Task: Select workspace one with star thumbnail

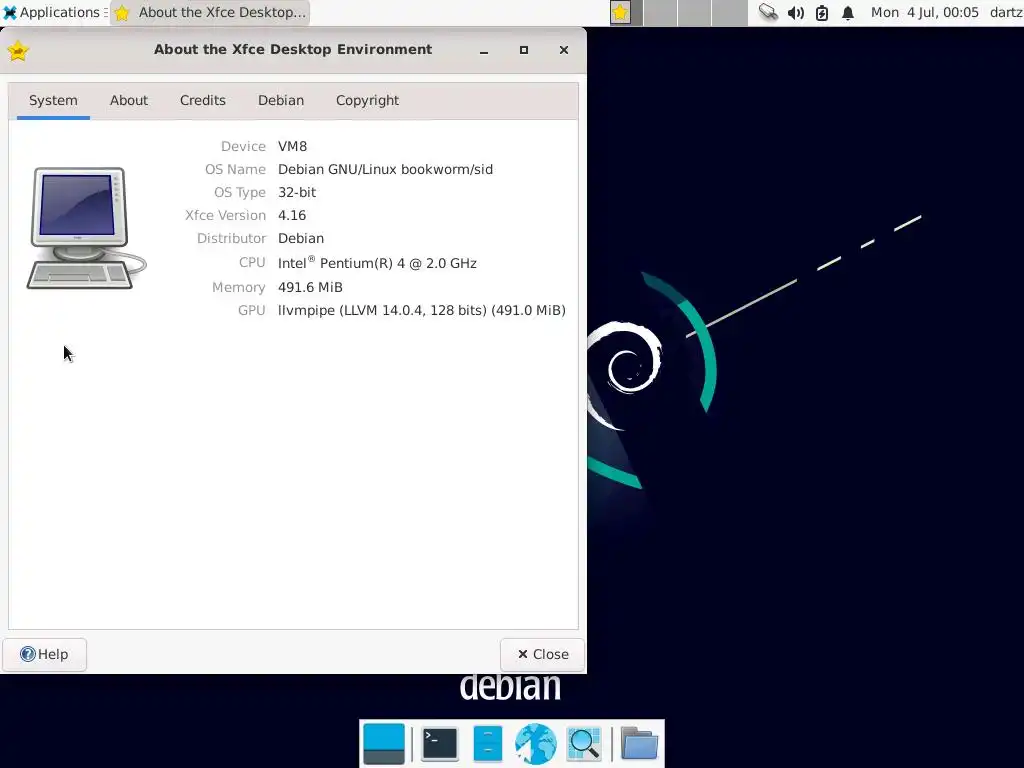Action: pyautogui.click(x=620, y=12)
